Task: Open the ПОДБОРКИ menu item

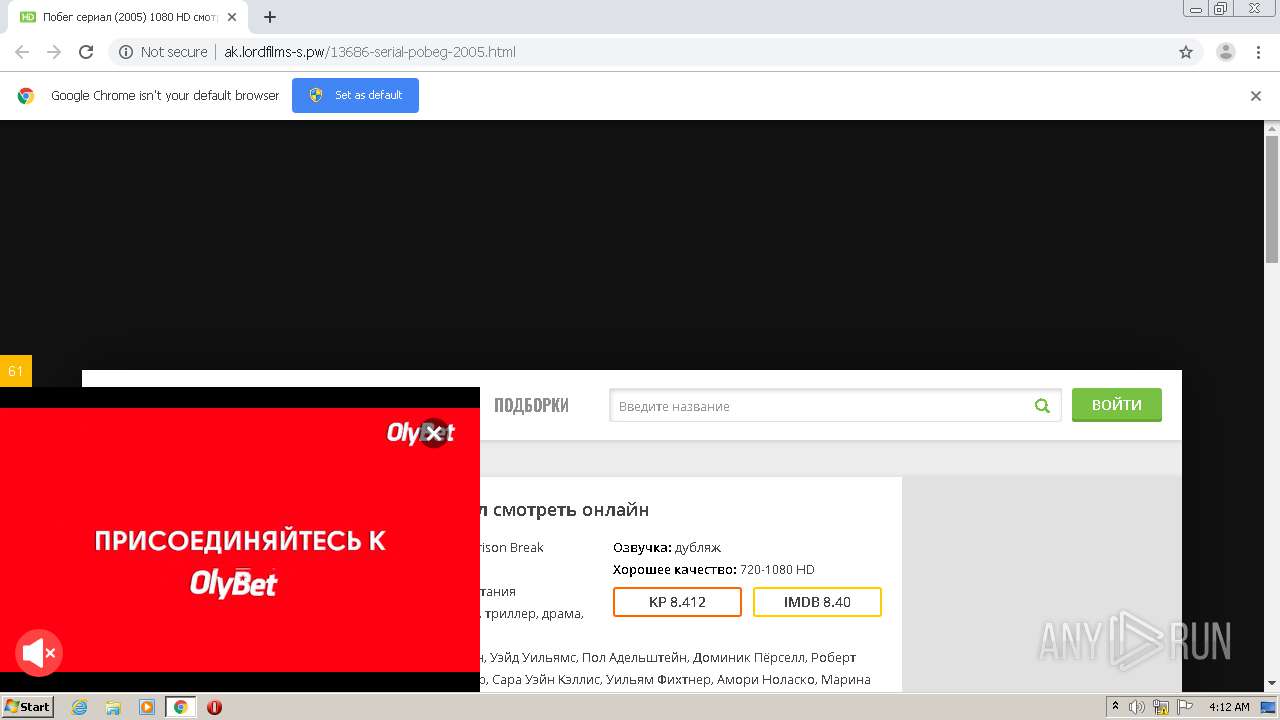Action: point(531,405)
